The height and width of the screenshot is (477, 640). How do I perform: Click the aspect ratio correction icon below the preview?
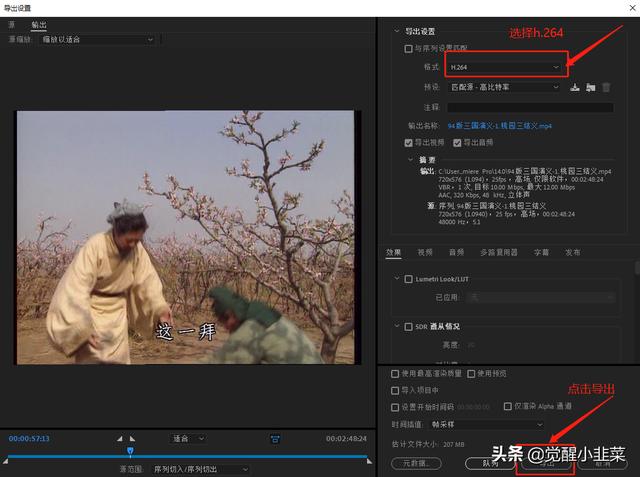275,439
